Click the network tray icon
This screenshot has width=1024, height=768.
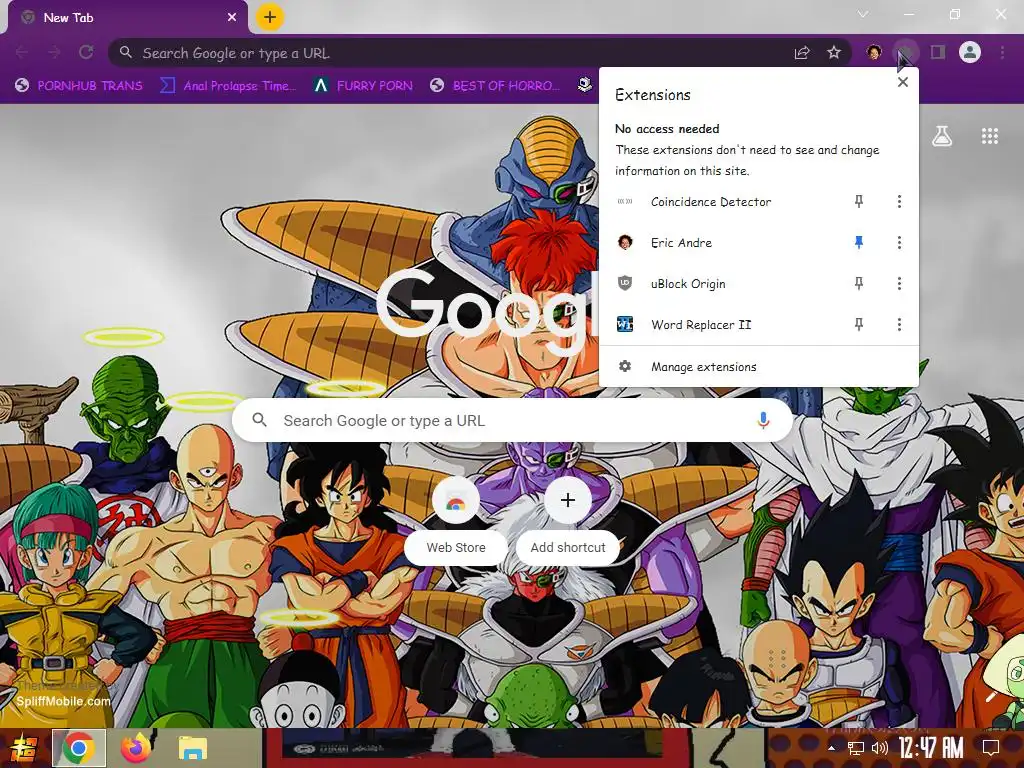(x=856, y=748)
